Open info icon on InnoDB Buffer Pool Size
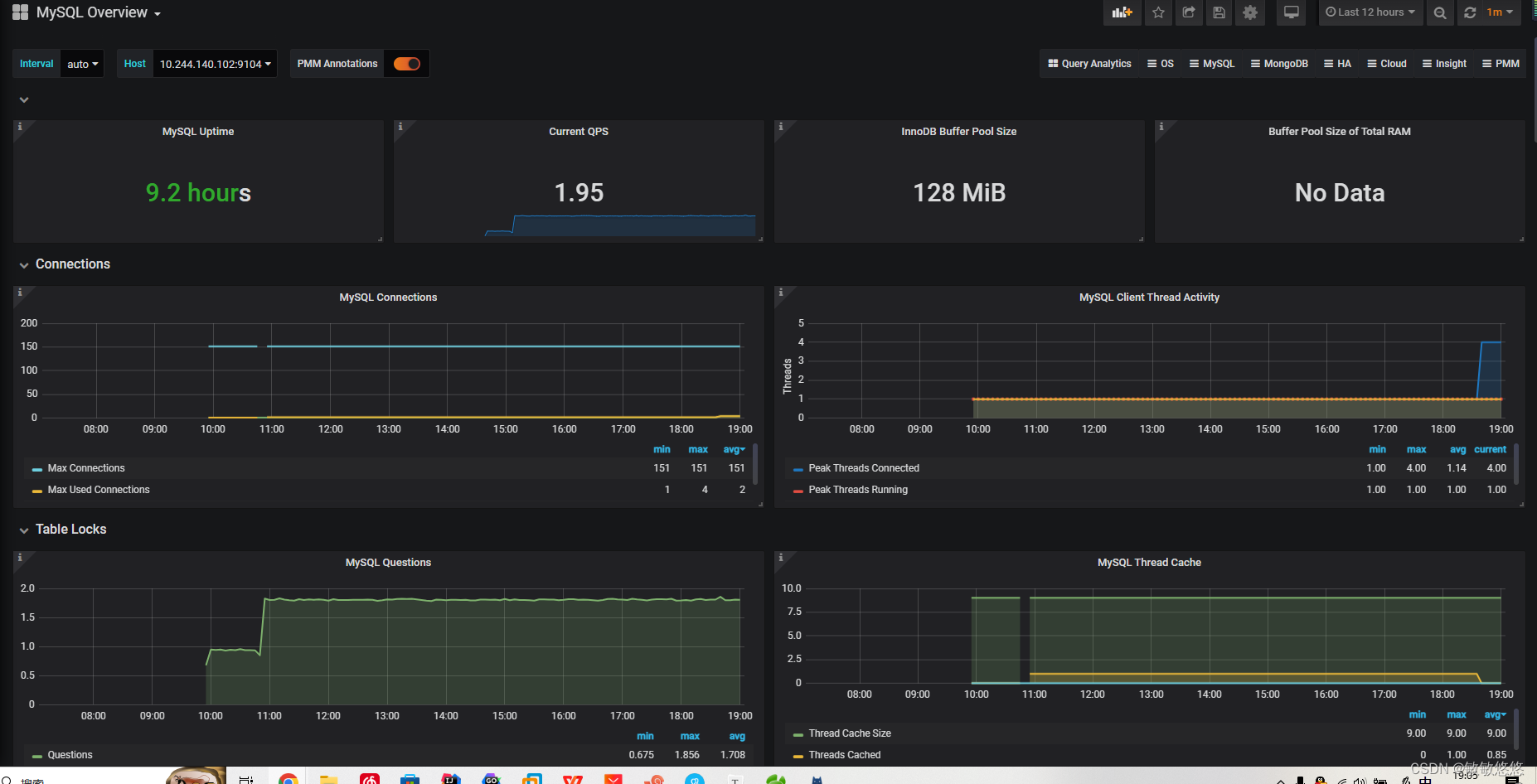1537x784 pixels. (x=780, y=127)
